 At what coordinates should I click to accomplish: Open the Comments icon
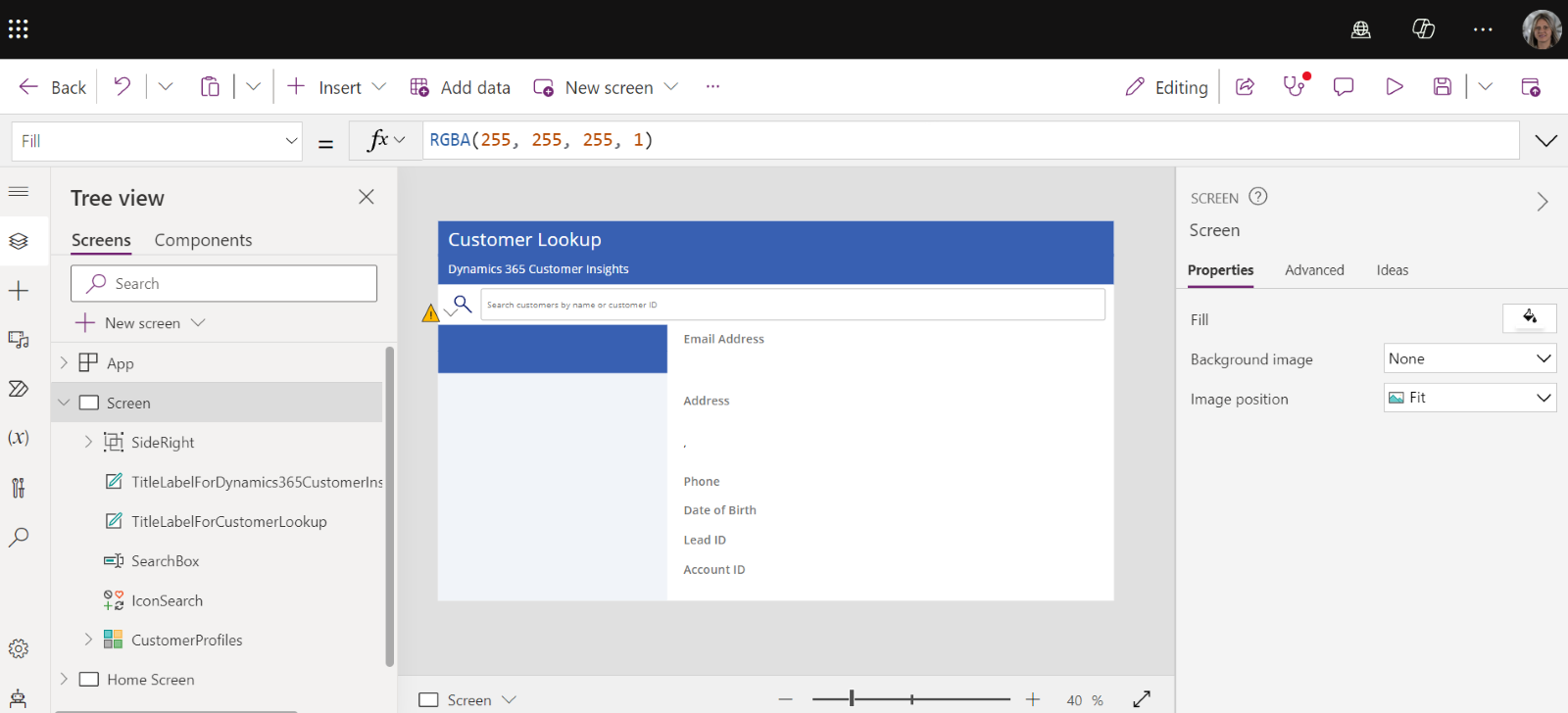click(x=1344, y=86)
